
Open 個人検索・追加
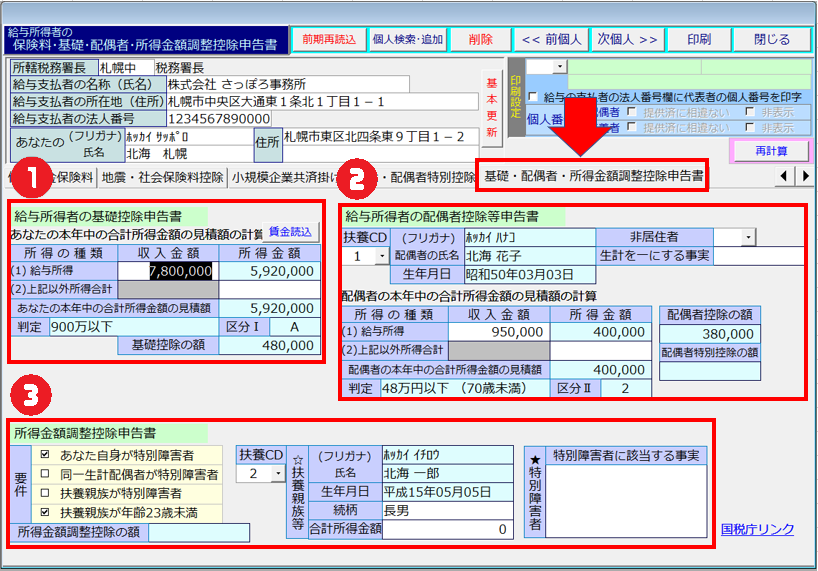pyautogui.click(x=407, y=40)
